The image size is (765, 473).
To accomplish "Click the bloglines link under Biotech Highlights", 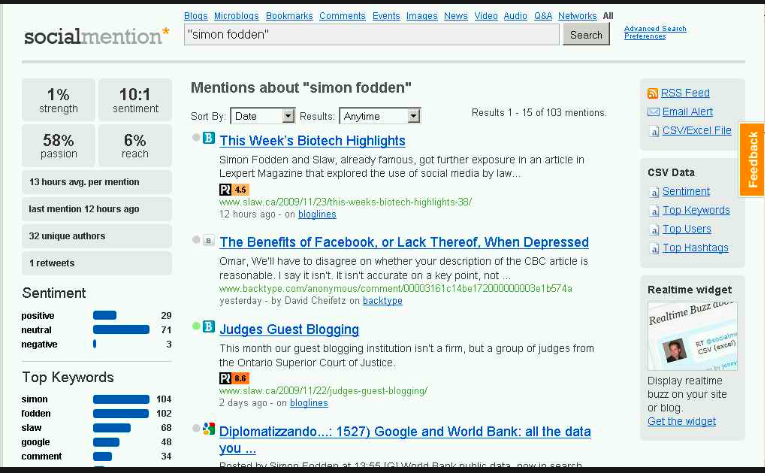I will 317,214.
